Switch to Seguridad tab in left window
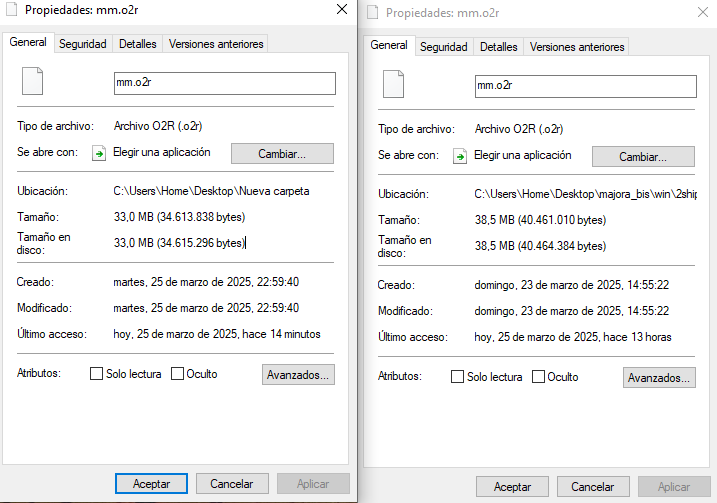717x503 pixels. [x=83, y=44]
